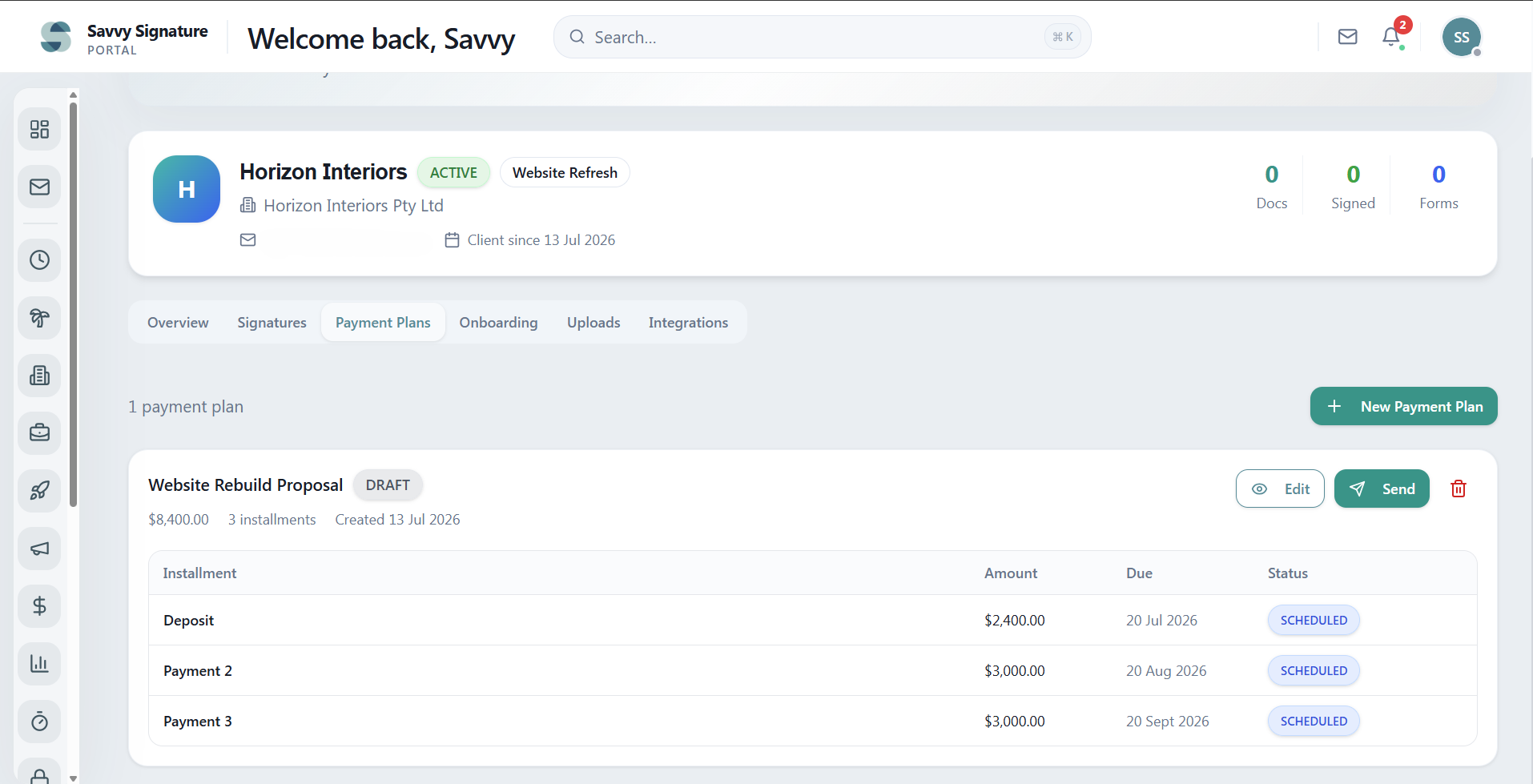Switch to the Onboarding tab
The image size is (1533, 784).
pos(498,323)
